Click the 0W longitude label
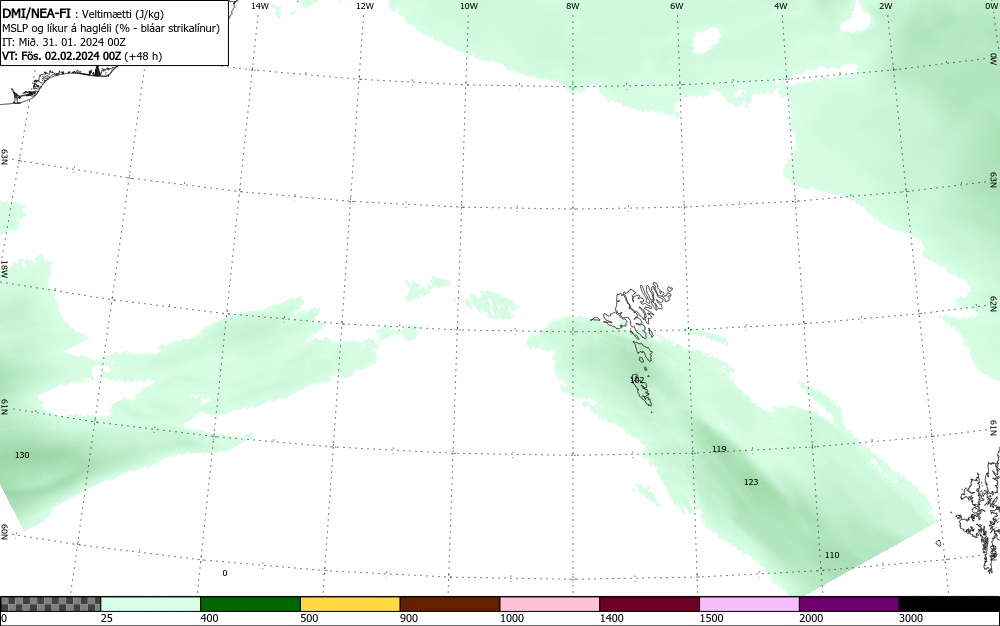 pos(990,6)
